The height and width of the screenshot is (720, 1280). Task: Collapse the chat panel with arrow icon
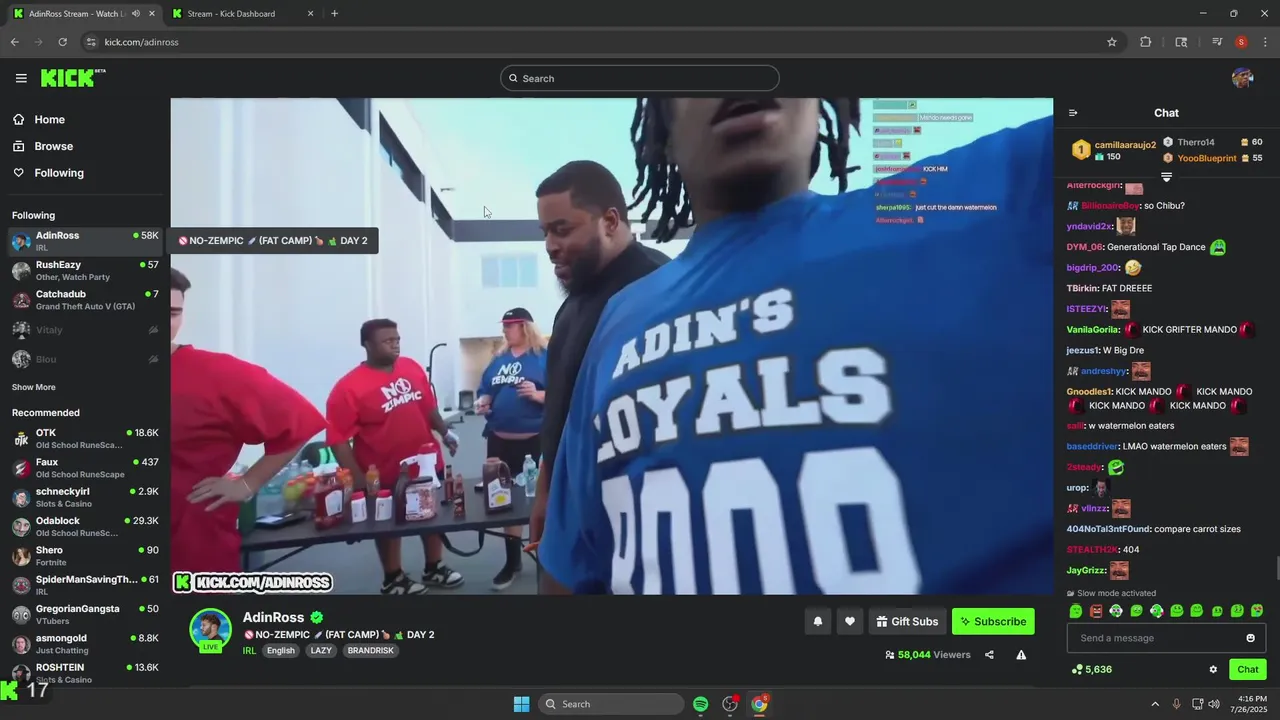tap(1073, 113)
